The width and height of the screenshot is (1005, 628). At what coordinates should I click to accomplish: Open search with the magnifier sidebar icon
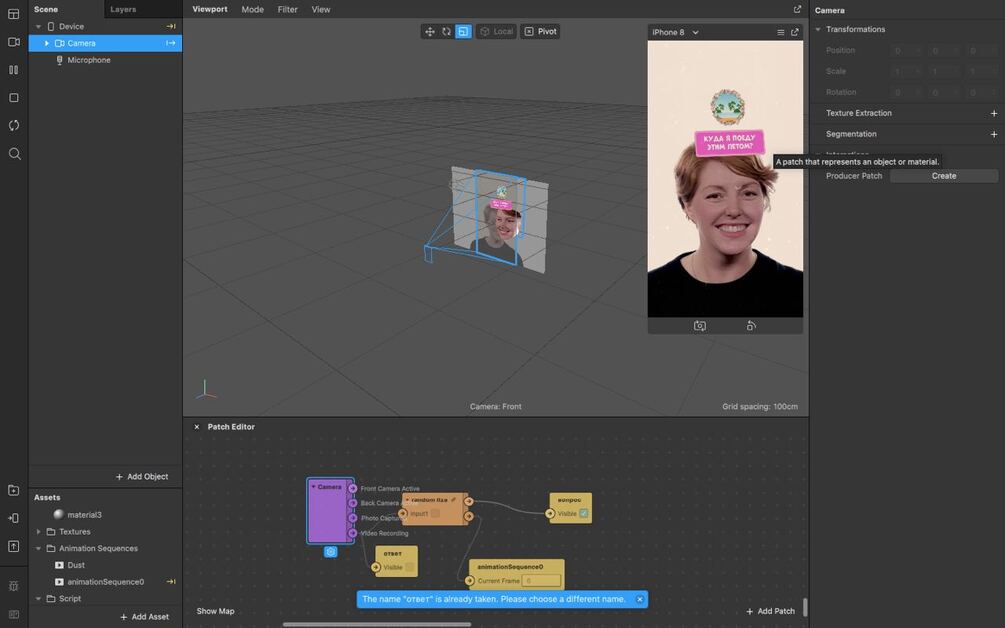click(14, 154)
